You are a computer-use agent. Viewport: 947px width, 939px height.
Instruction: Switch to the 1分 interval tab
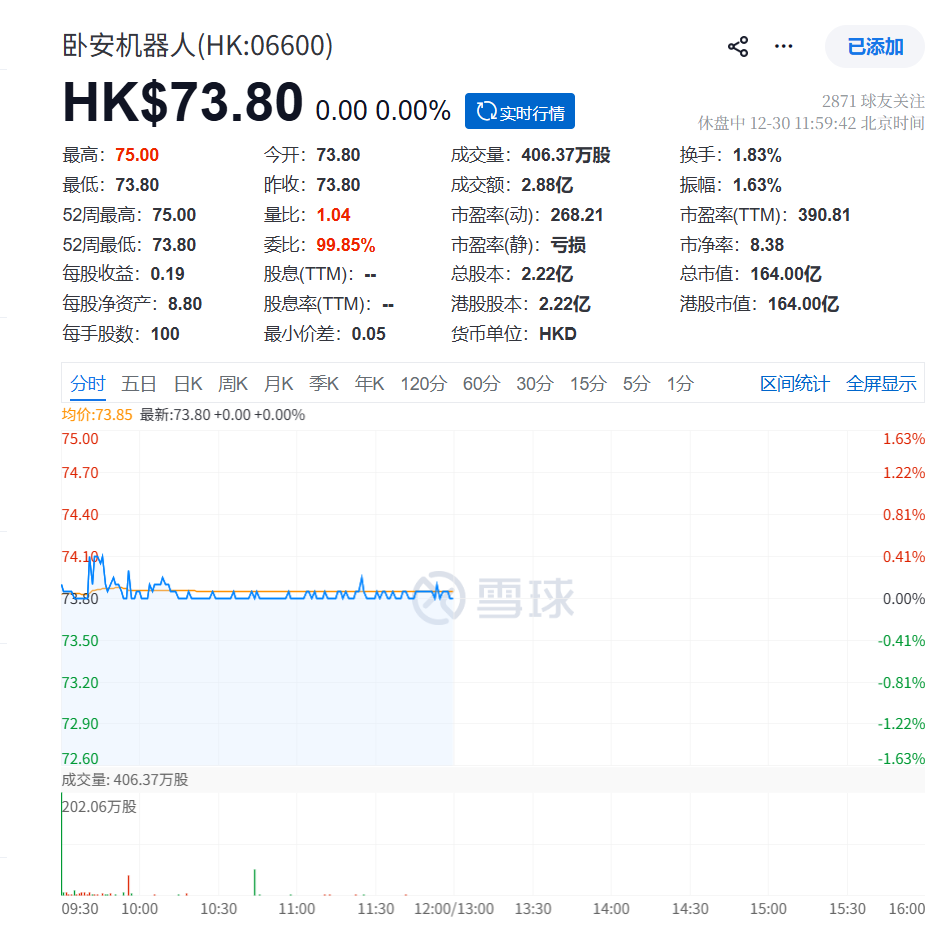point(680,384)
